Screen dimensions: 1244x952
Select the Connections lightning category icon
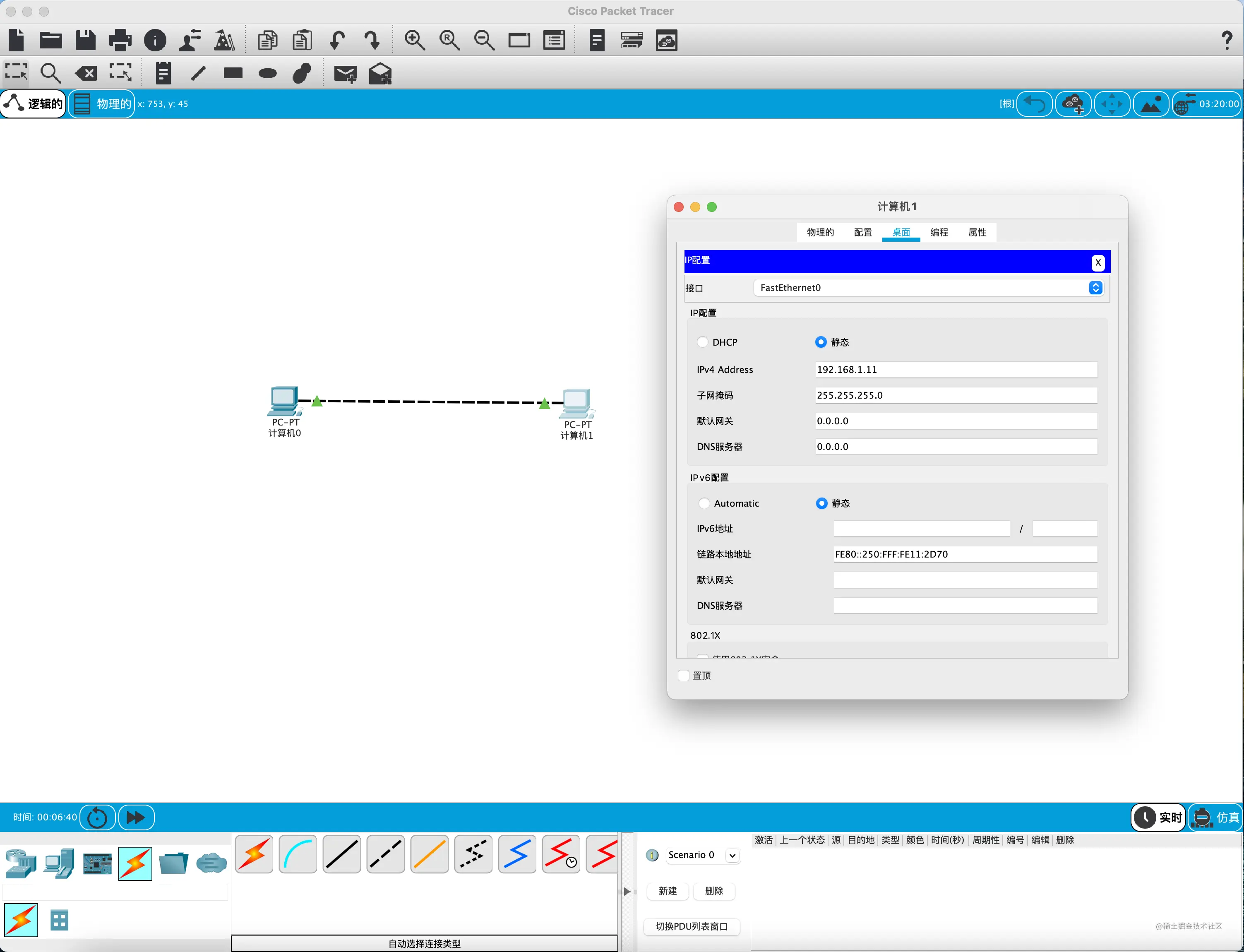[135, 863]
